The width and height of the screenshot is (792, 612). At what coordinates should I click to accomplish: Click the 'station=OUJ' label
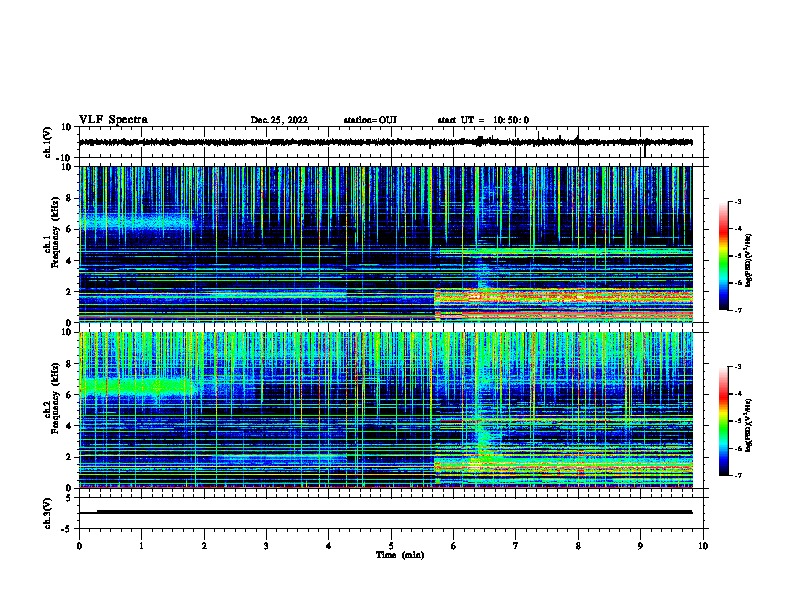click(x=370, y=120)
